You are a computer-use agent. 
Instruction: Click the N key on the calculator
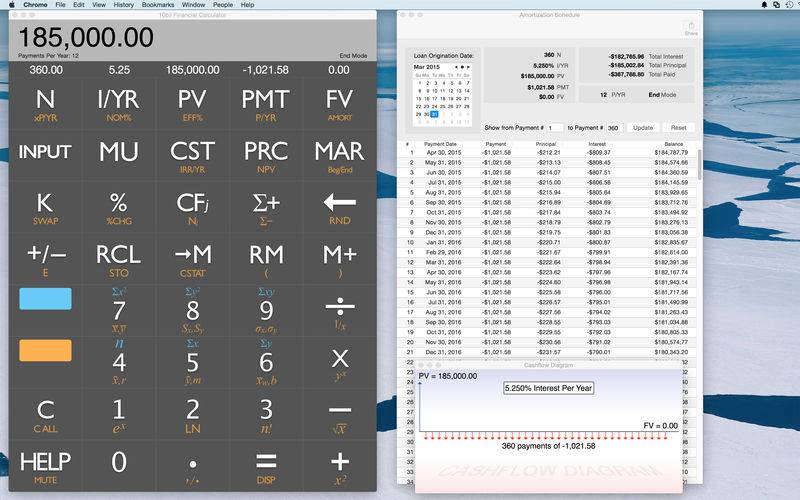(x=45, y=104)
